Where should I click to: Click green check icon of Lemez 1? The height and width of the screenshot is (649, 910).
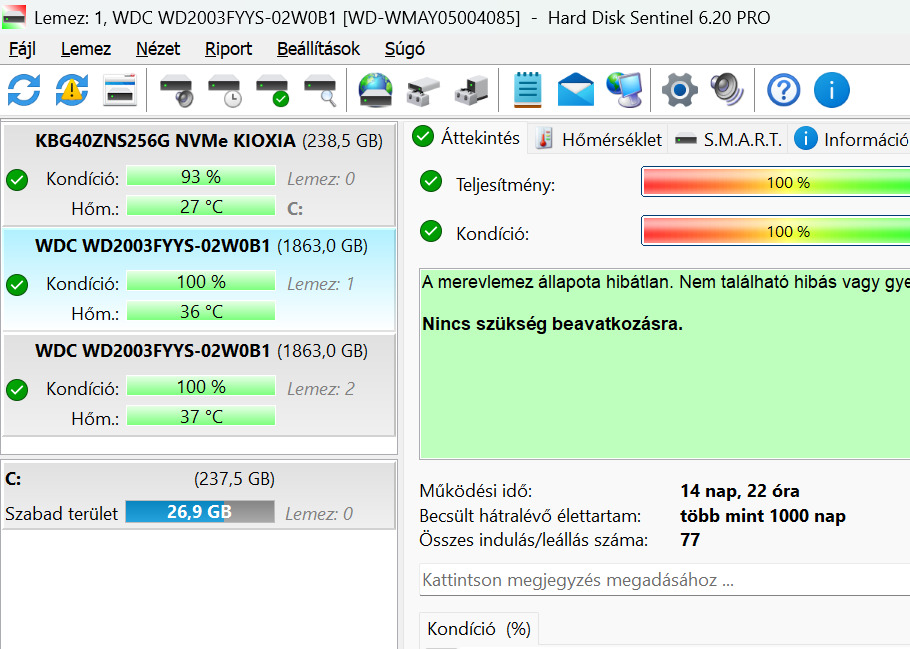pyautogui.click(x=17, y=285)
